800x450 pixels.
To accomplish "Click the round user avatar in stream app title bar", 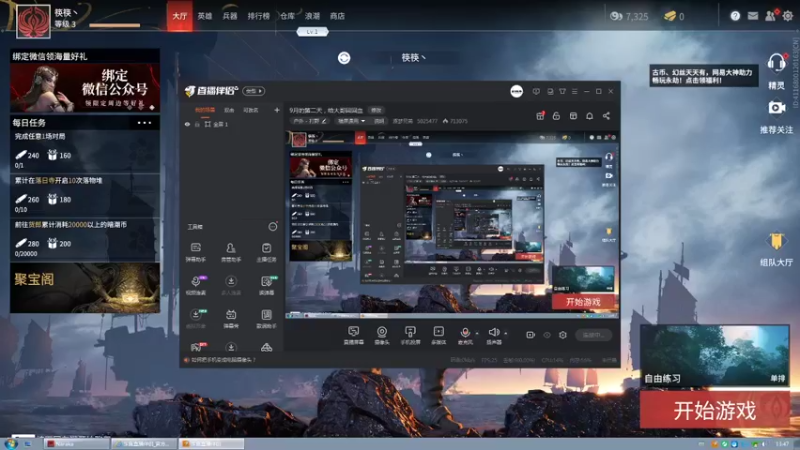I will [516, 91].
